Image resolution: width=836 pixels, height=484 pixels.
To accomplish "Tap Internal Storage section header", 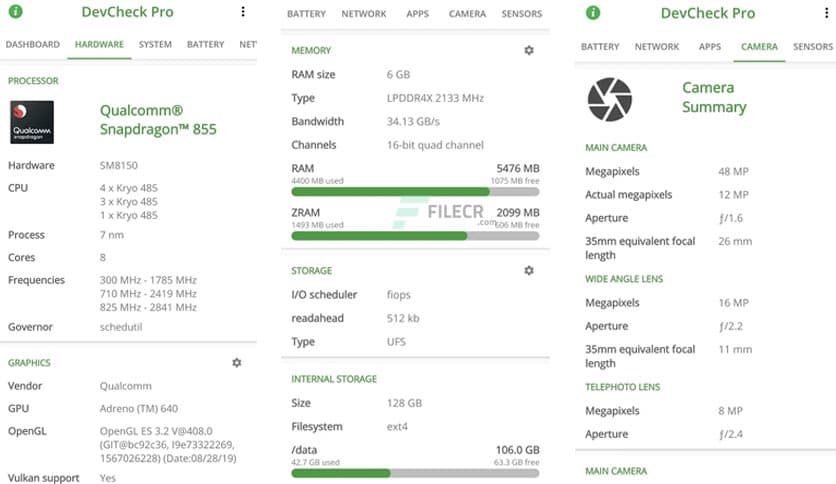I will 334,379.
